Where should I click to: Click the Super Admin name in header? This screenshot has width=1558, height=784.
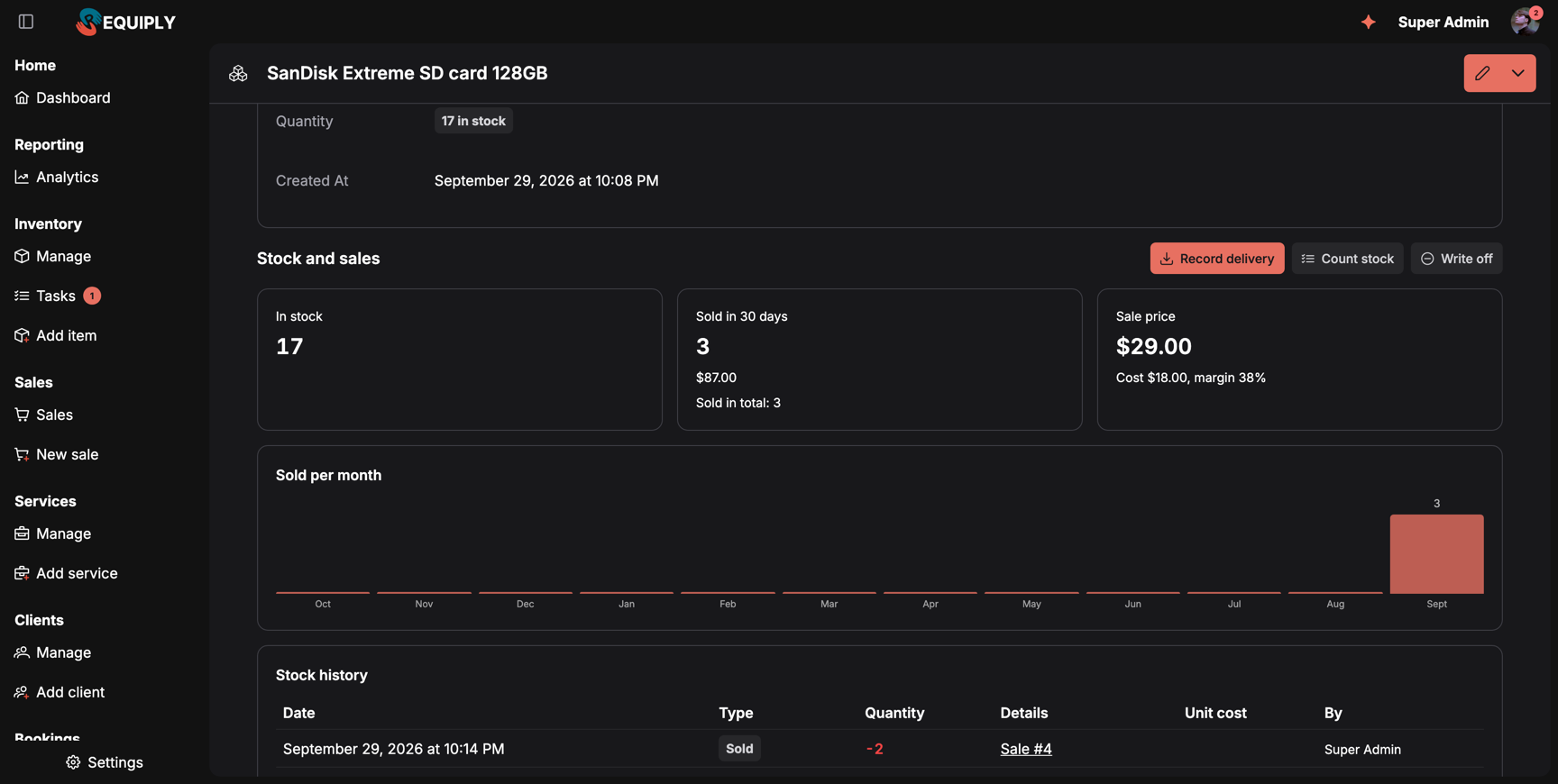pos(1443,22)
